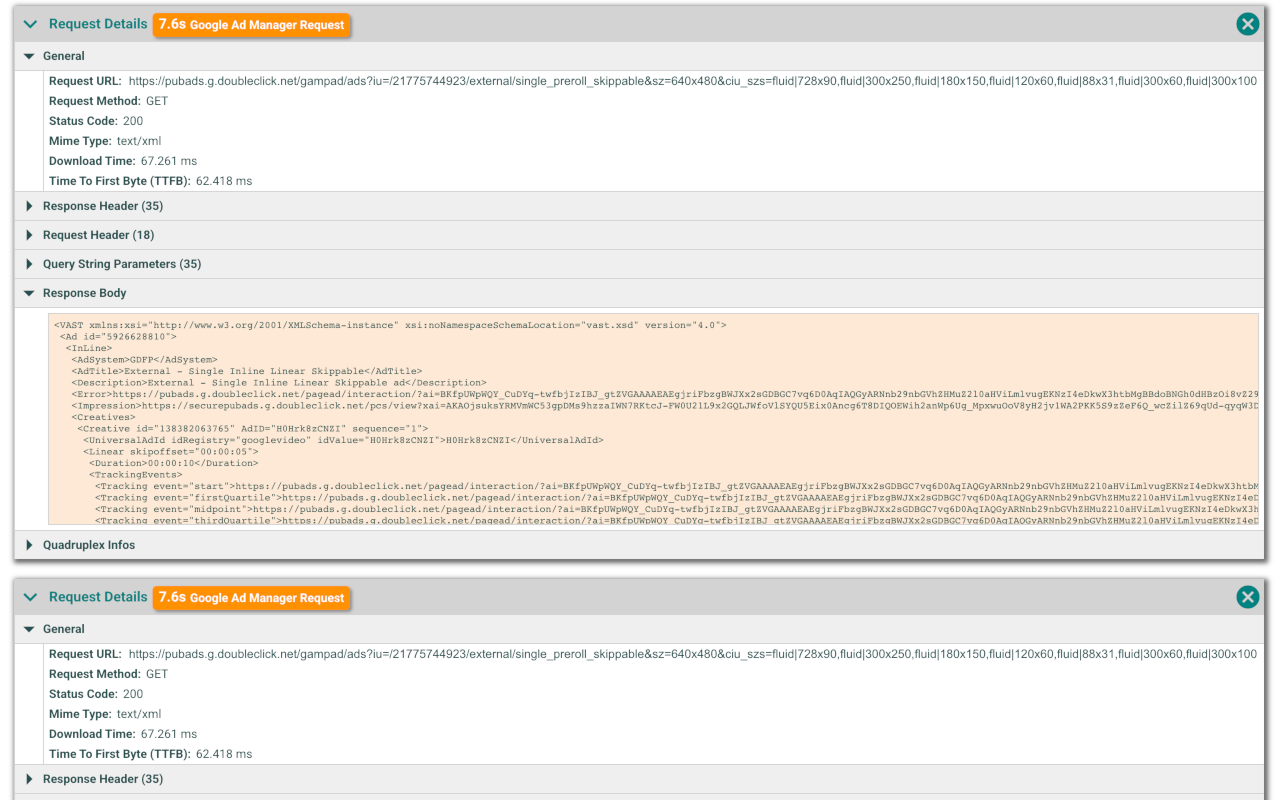This screenshot has width=1280, height=800.
Task: Click Status Code 200 in first panel
Action: pyautogui.click(x=96, y=121)
